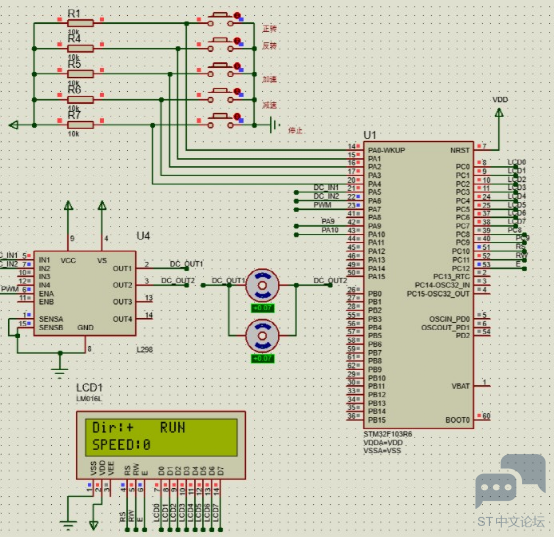Click the power arrow on L298 pin 4
554x537 pixels.
(x=102, y=206)
